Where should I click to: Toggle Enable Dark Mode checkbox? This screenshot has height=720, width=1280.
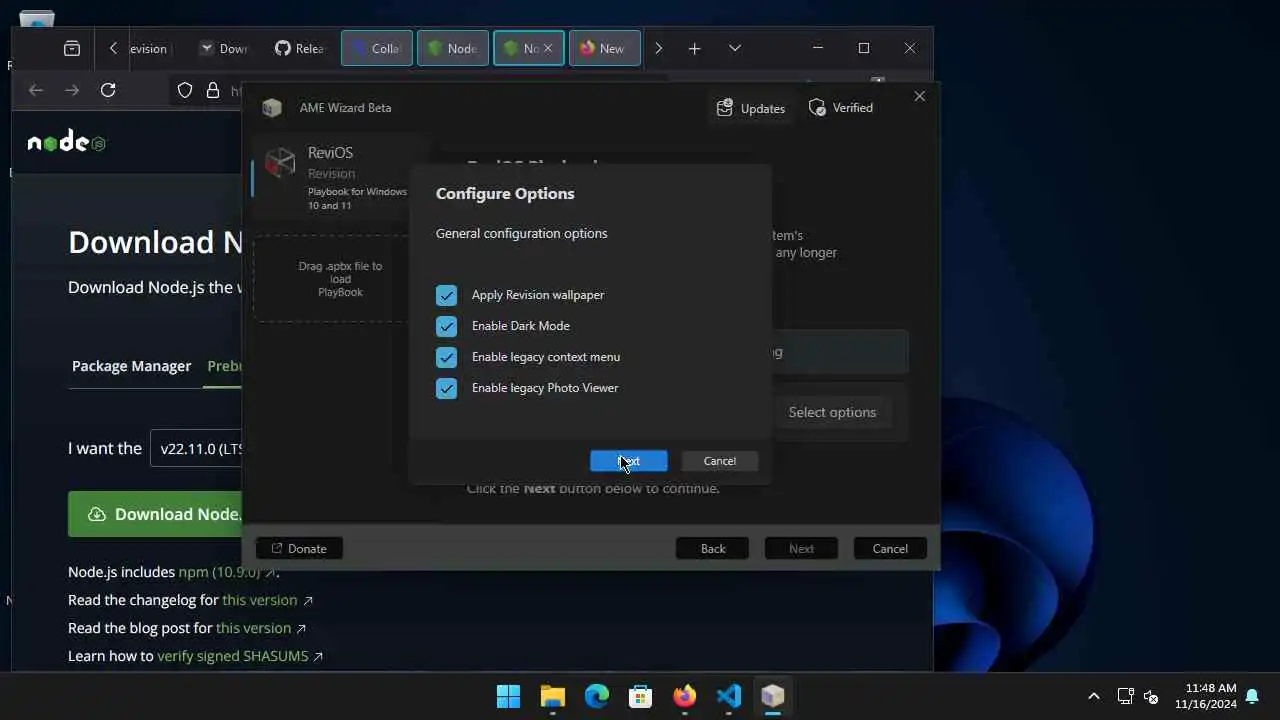[446, 326]
